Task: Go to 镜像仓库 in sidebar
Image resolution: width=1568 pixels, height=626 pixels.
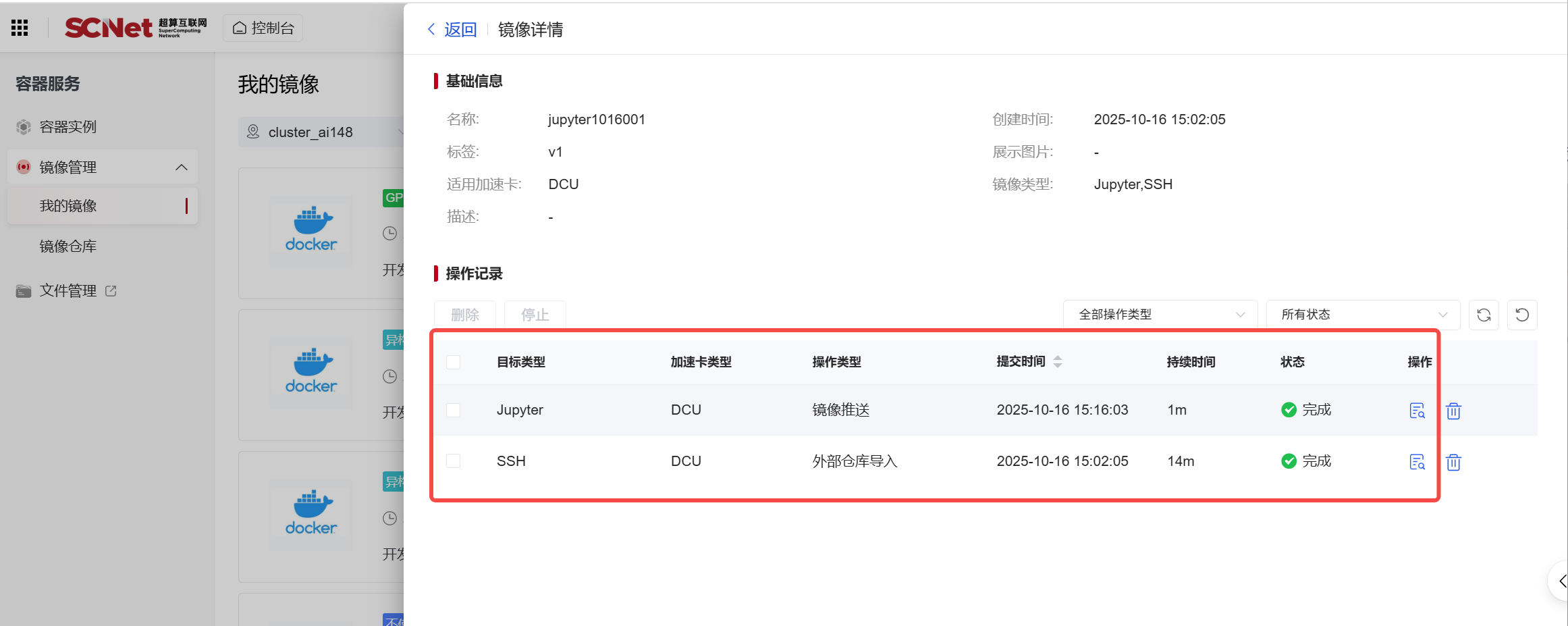Action: [x=67, y=246]
